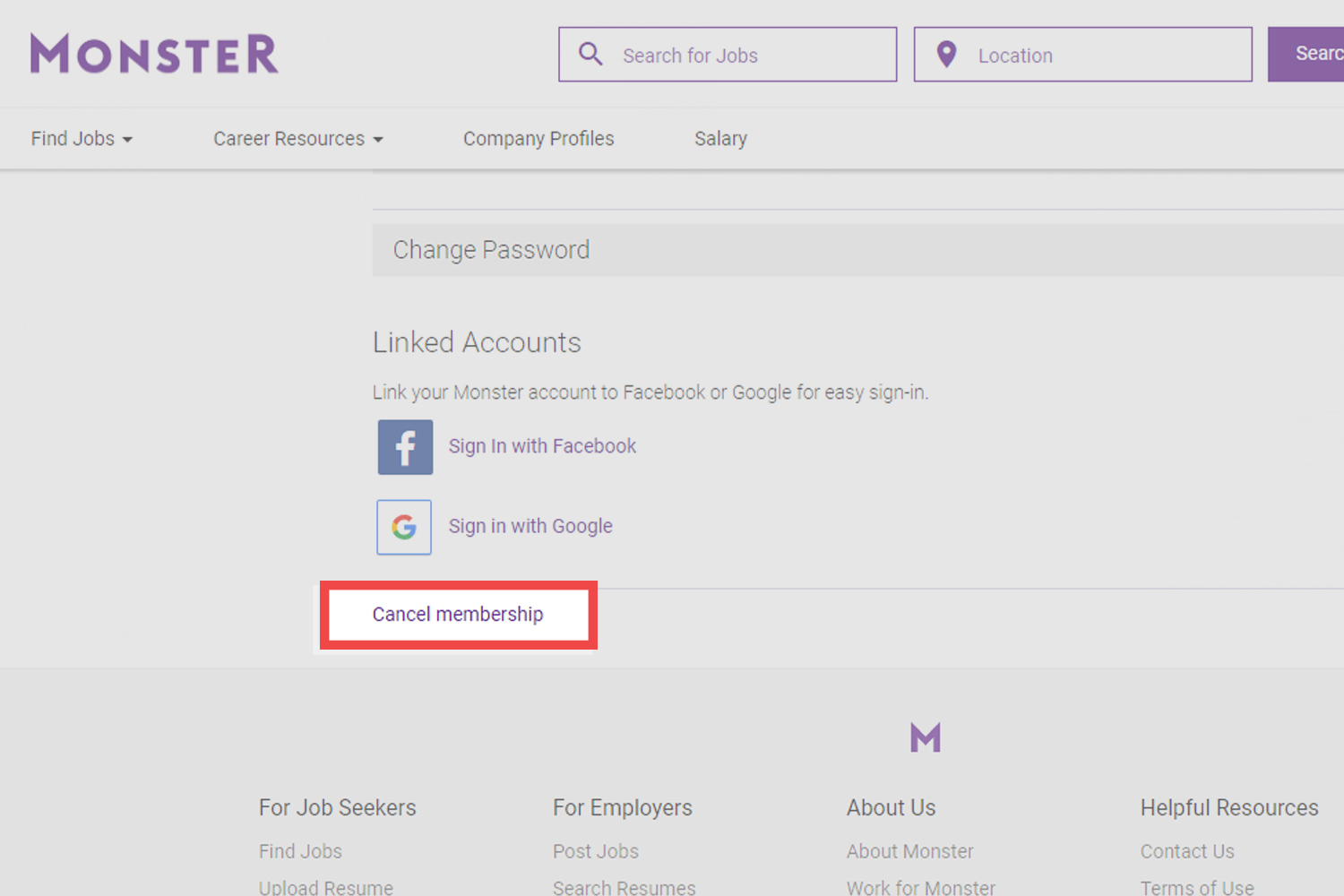Click the location pin icon
This screenshot has width=1344, height=896.
[x=946, y=54]
